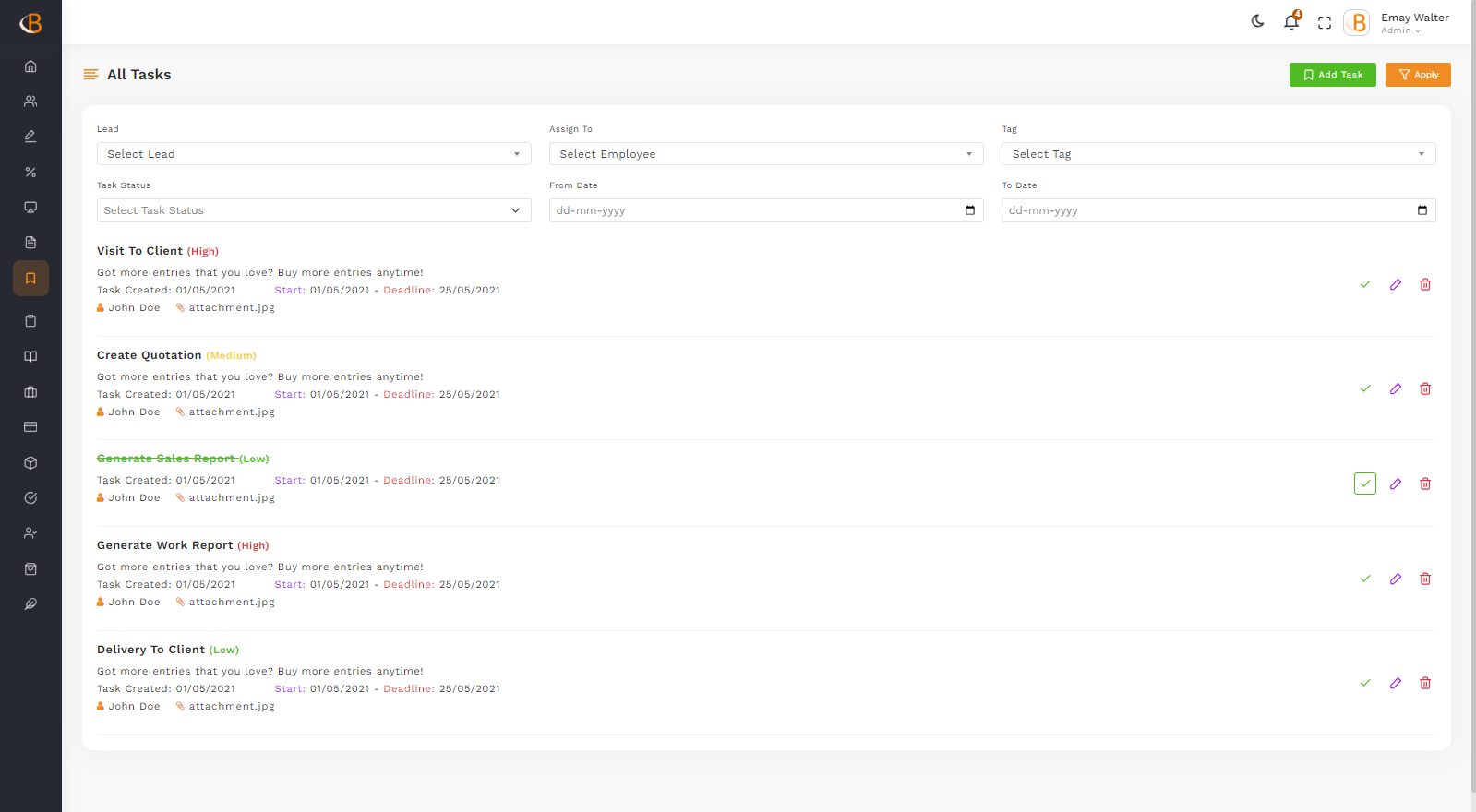Click the All Tasks menu lines icon

[x=90, y=75]
